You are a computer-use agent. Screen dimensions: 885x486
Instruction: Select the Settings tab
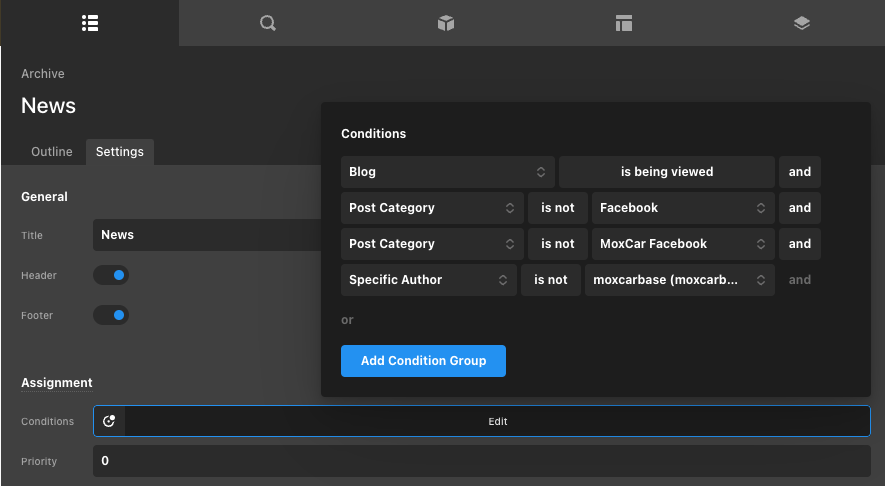click(119, 152)
